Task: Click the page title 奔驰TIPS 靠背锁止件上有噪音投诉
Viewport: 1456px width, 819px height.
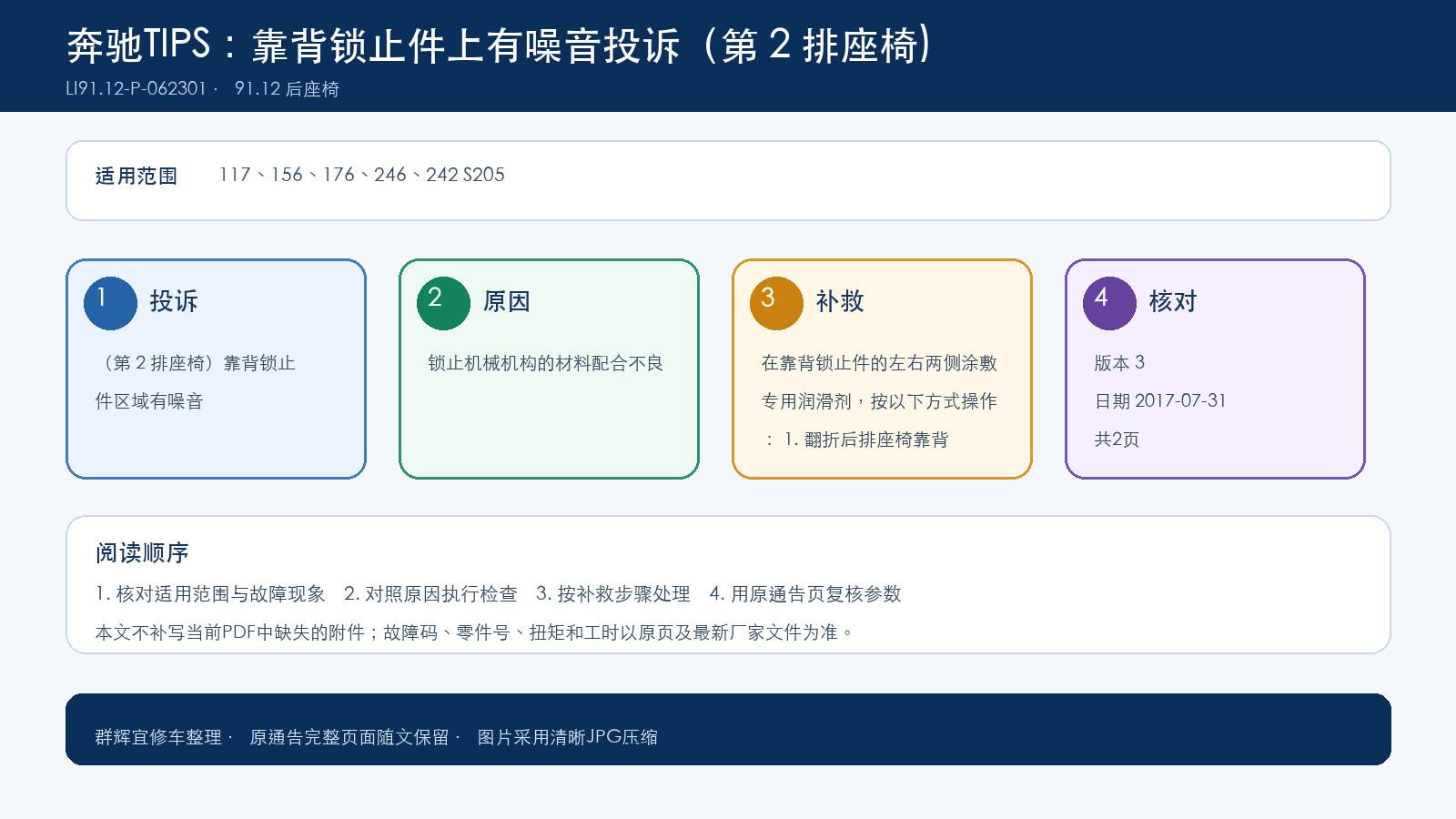Action: click(x=500, y=45)
